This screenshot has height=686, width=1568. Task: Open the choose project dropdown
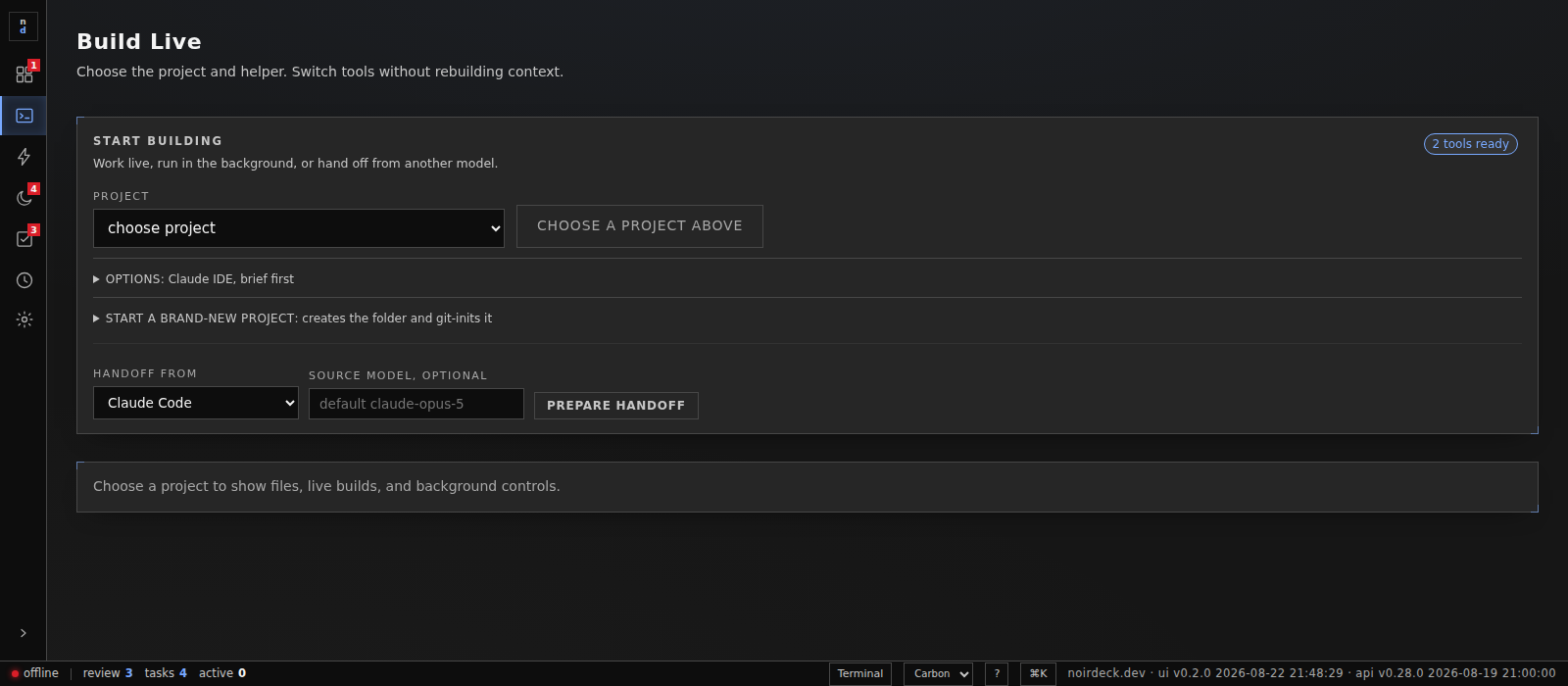tap(299, 228)
